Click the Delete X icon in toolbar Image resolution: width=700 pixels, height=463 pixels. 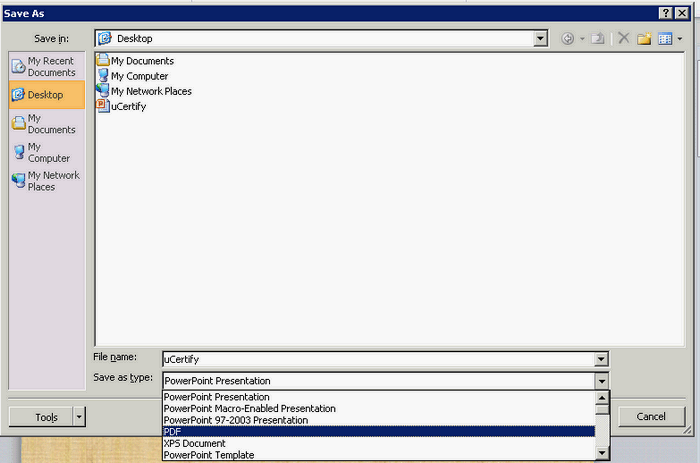(x=623, y=38)
